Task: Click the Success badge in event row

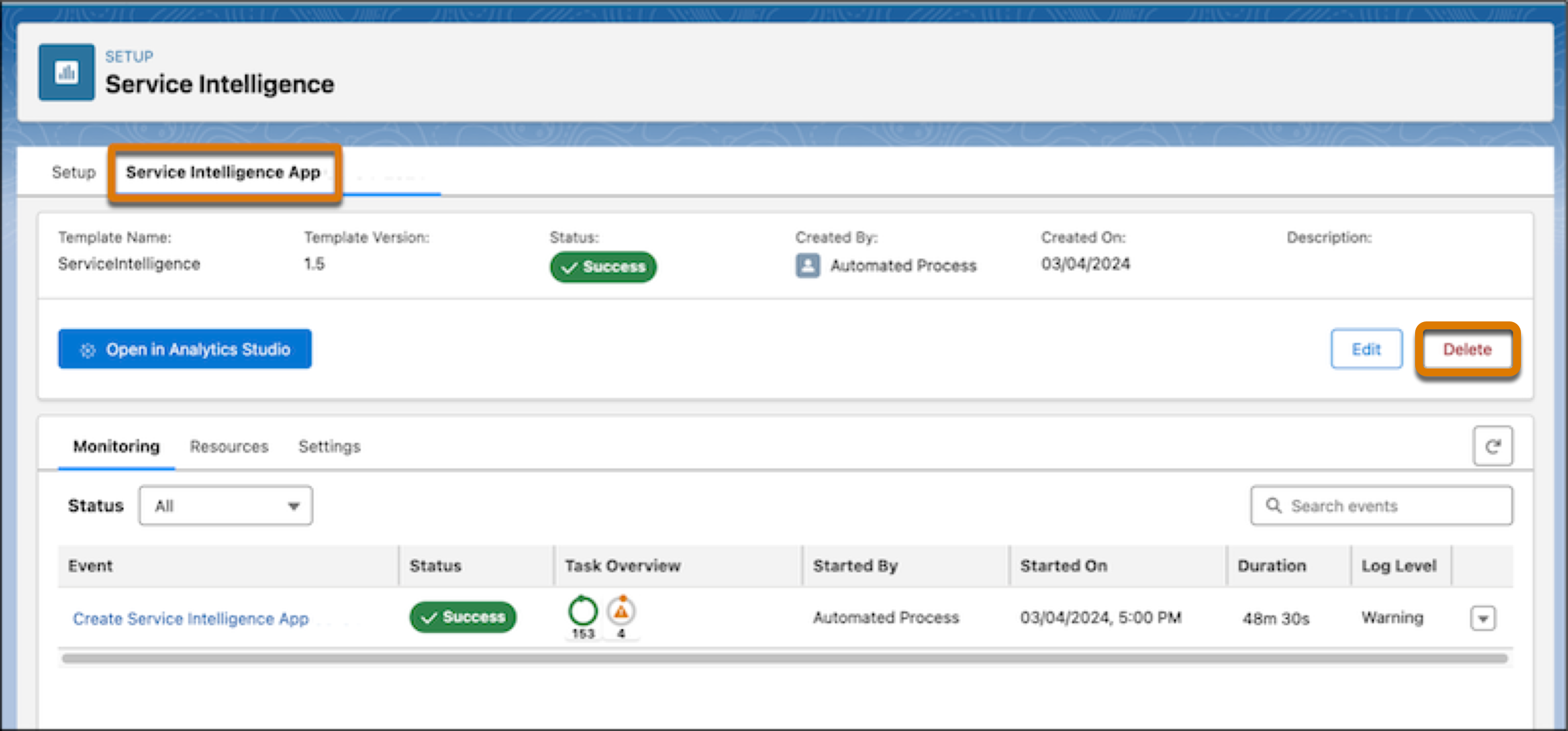Action: (463, 617)
